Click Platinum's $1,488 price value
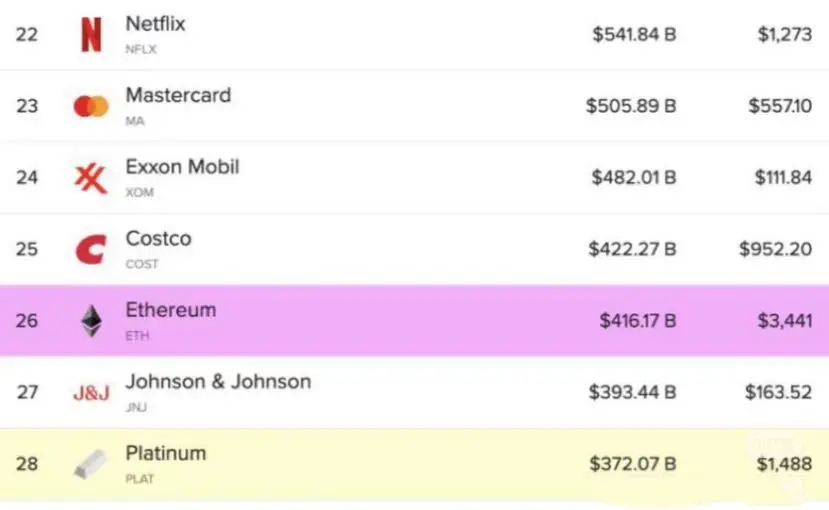 (784, 464)
